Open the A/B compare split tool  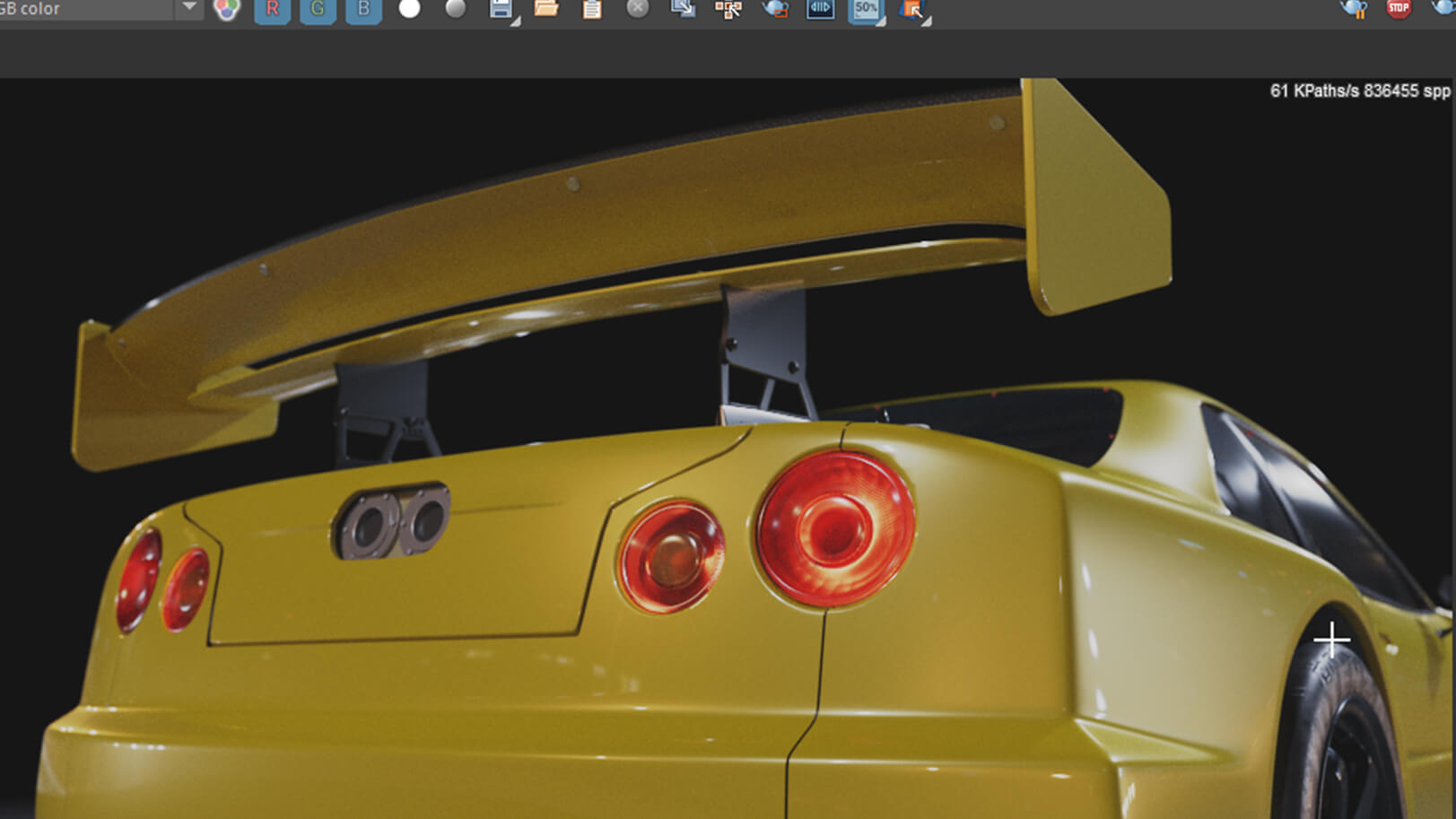[820, 9]
